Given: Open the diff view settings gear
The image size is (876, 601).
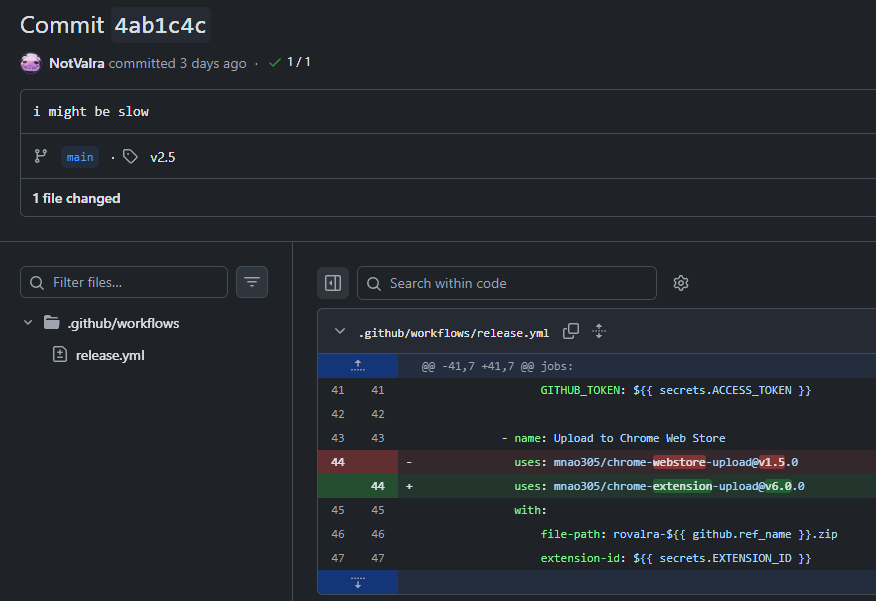Looking at the screenshot, I should point(680,283).
